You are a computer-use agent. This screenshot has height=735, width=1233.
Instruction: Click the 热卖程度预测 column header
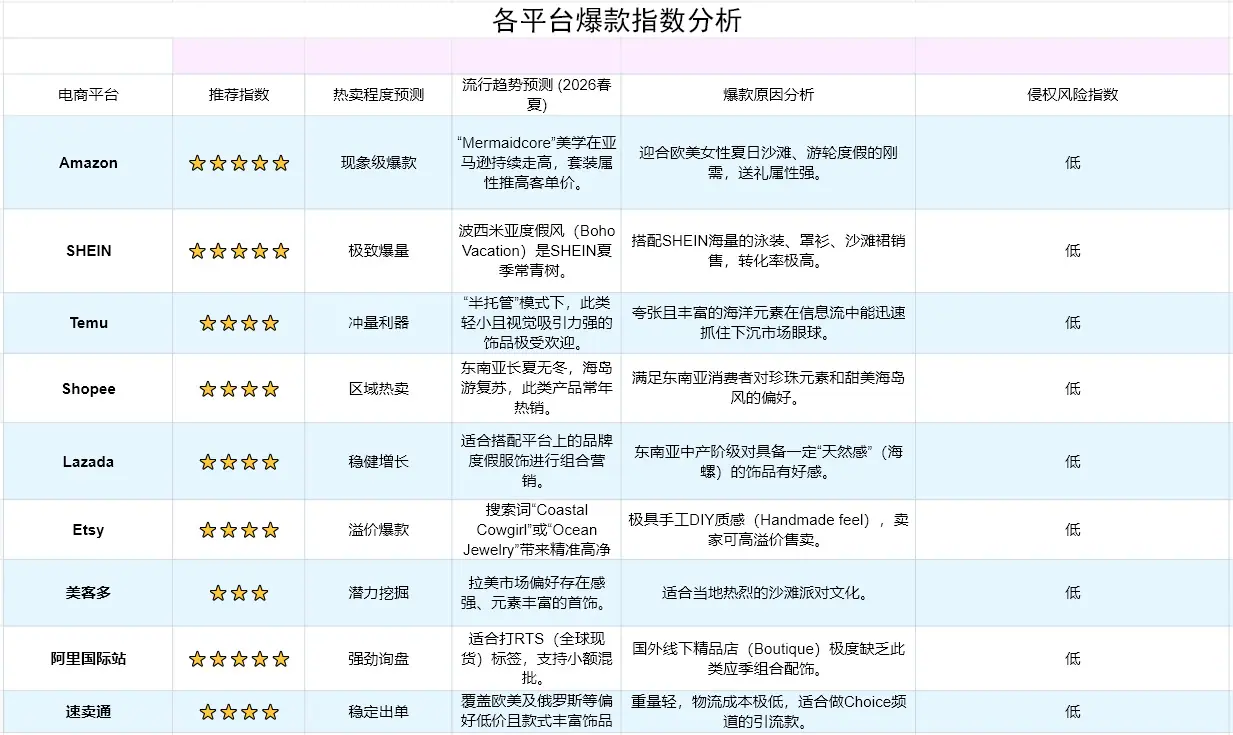point(378,95)
